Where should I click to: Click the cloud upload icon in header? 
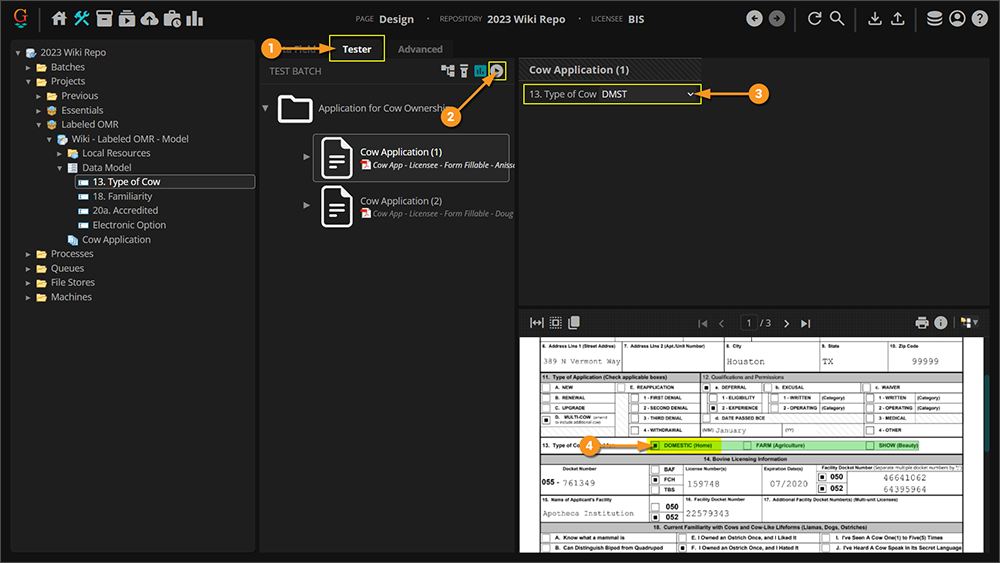(x=149, y=18)
